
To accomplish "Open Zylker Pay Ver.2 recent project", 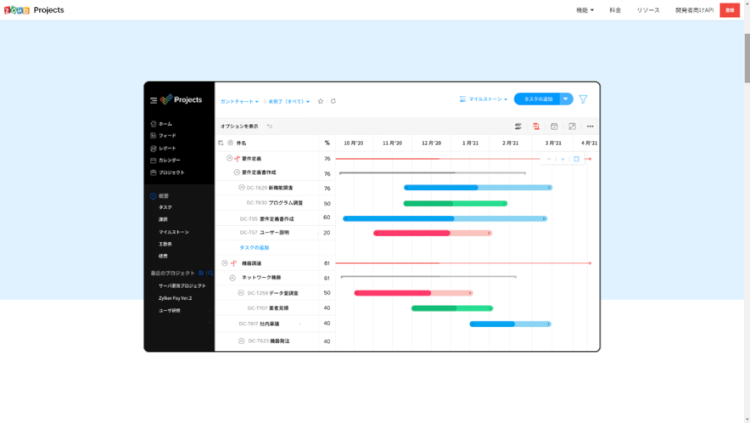I will click(175, 298).
